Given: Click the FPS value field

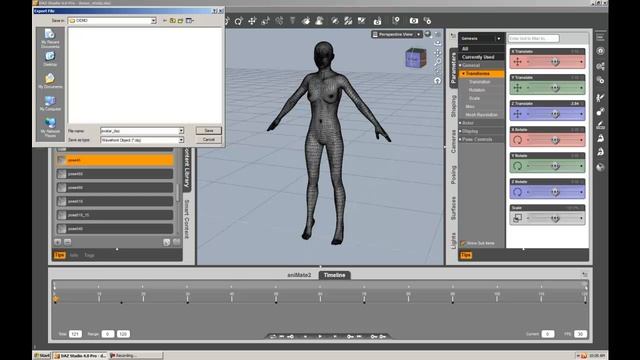Looking at the screenshot, I should (580, 334).
